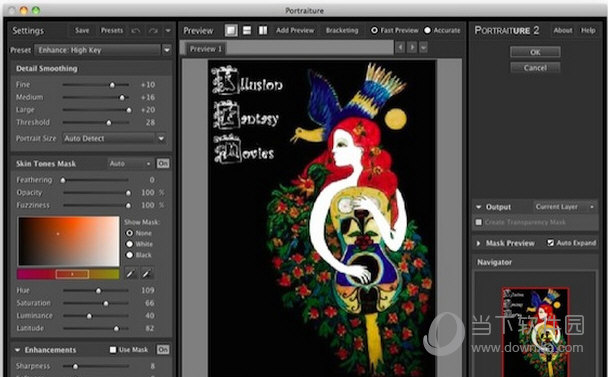Click the Large smoothing slider
The image size is (608, 377).
pos(96,110)
